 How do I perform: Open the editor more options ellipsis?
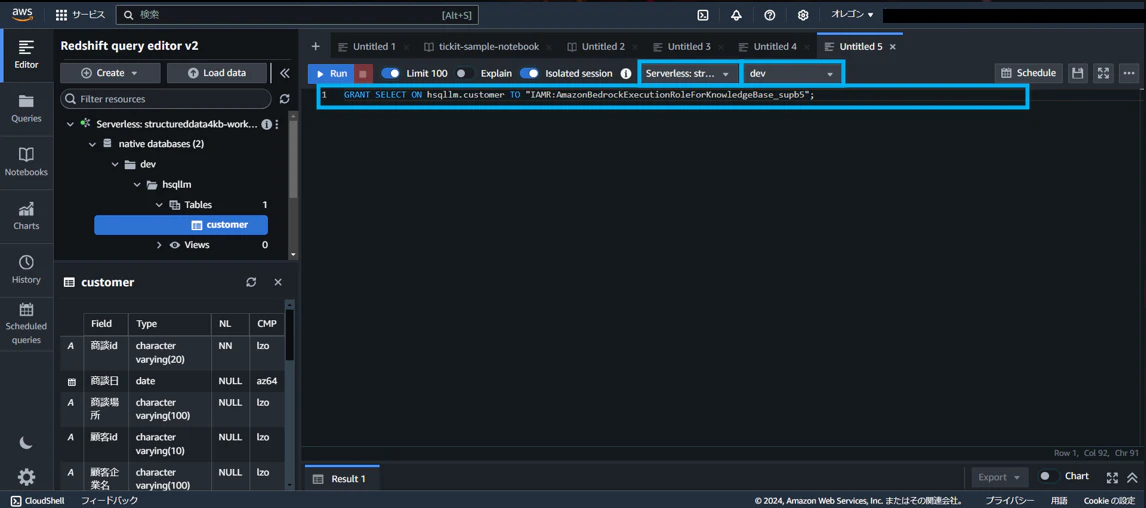(1130, 73)
